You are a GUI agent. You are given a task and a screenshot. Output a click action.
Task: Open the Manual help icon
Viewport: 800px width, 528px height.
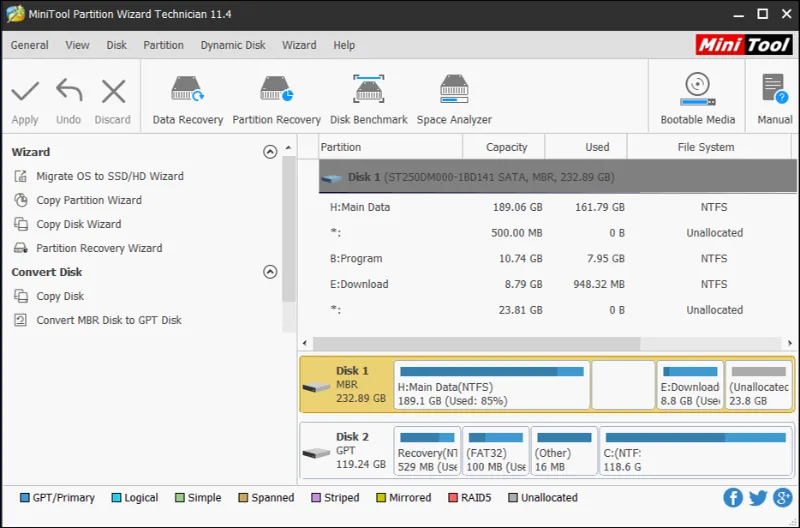point(775,89)
